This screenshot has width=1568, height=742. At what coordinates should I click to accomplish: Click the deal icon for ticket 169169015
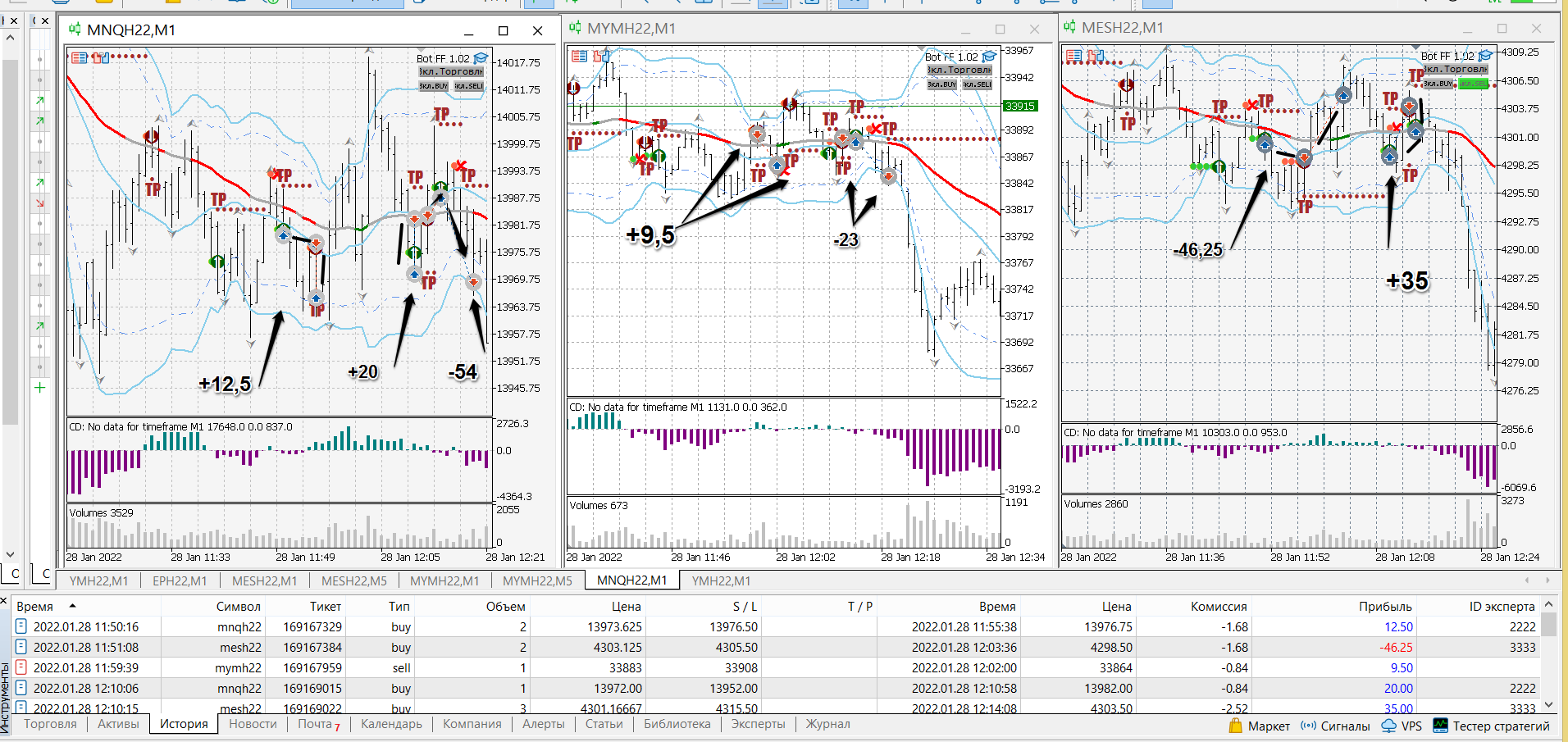(22, 688)
